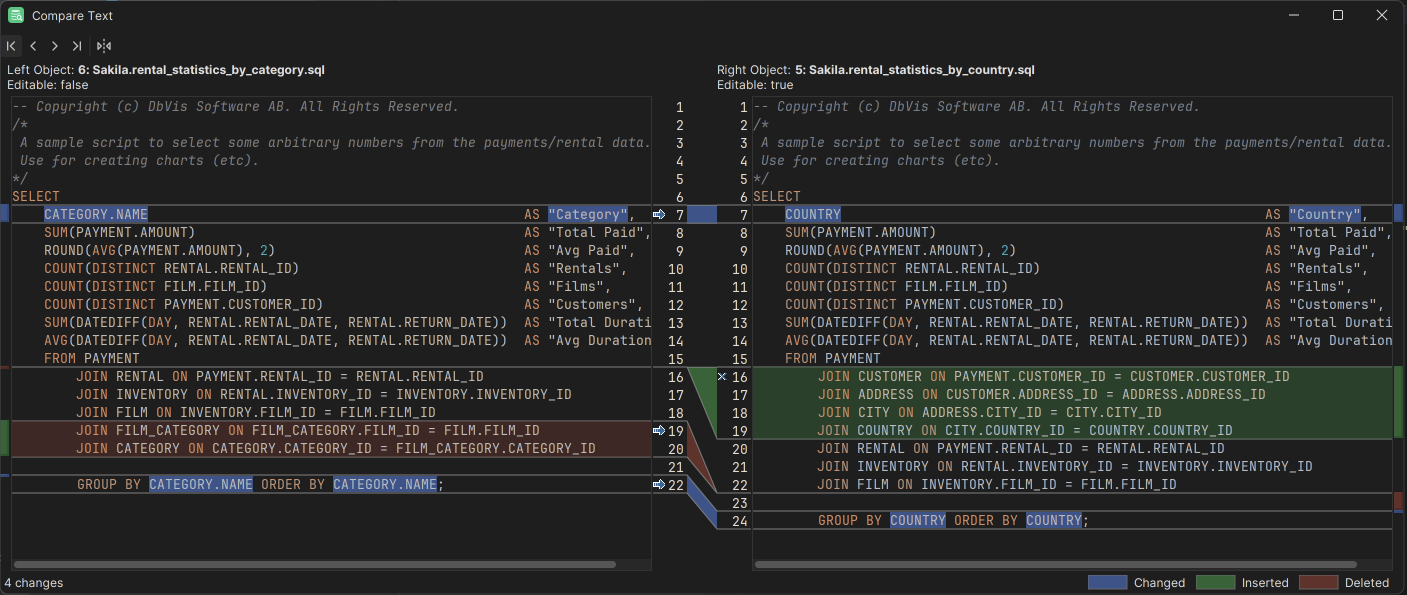Click the green Inserted legend swatch
The image size is (1407, 595).
pos(1216,582)
